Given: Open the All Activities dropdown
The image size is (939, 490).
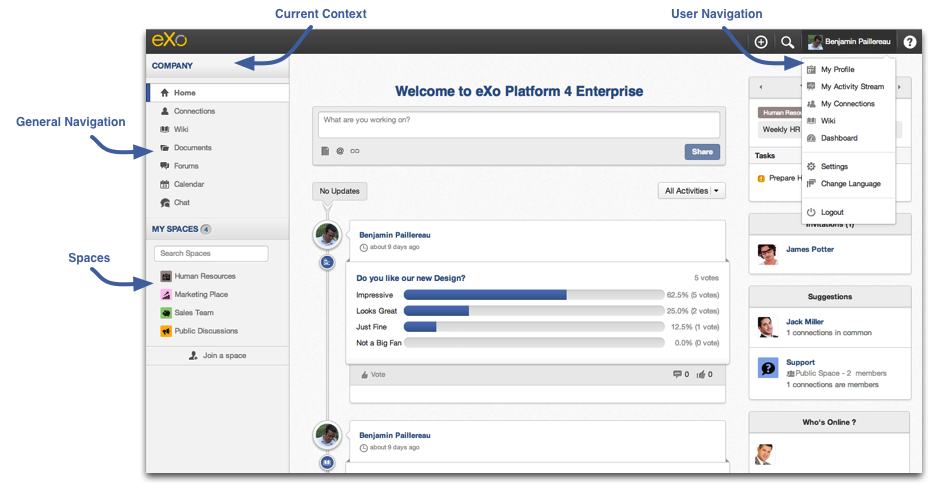Looking at the screenshot, I should pyautogui.click(x=692, y=190).
